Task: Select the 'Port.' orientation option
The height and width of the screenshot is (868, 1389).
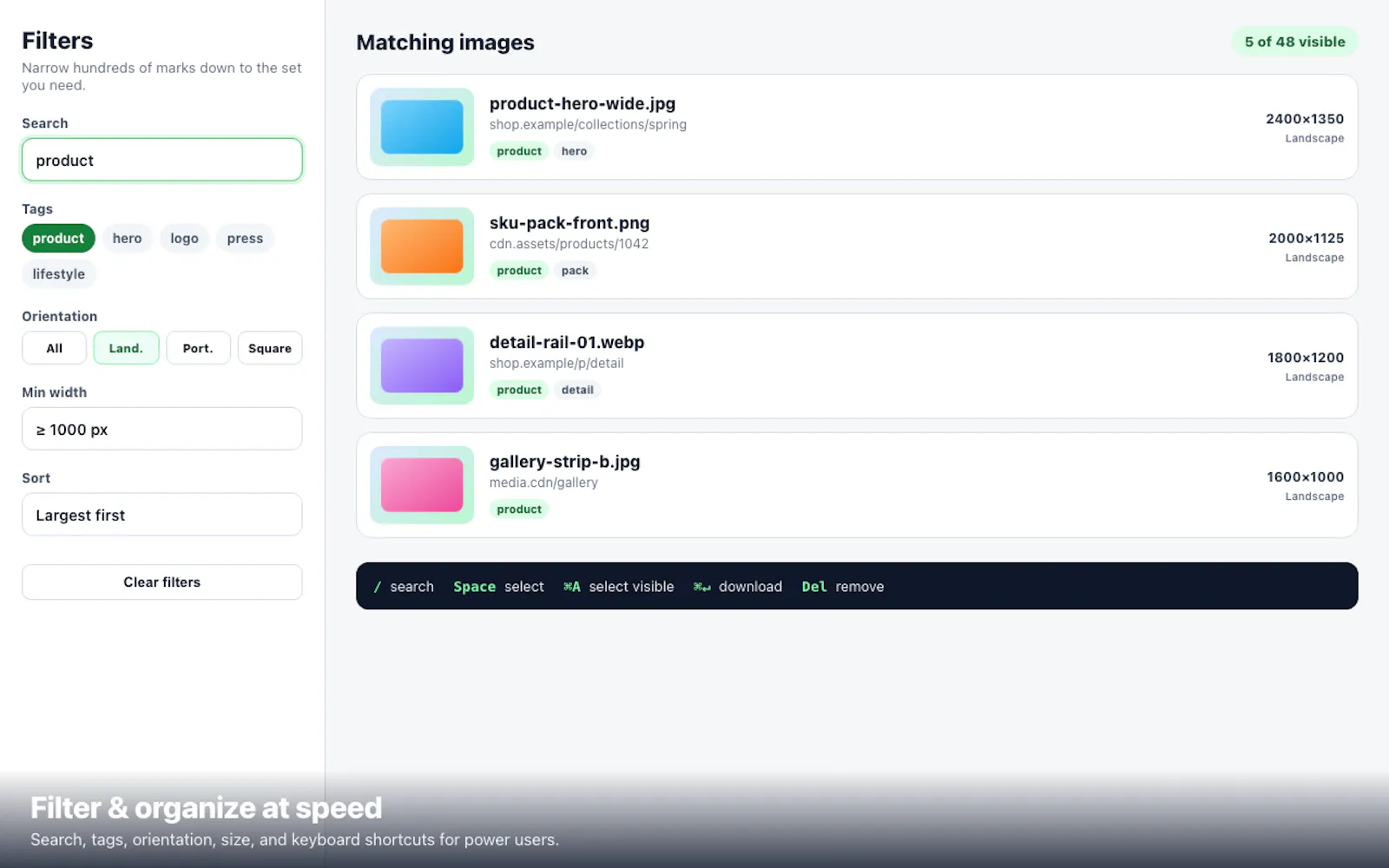Action: pos(198,348)
